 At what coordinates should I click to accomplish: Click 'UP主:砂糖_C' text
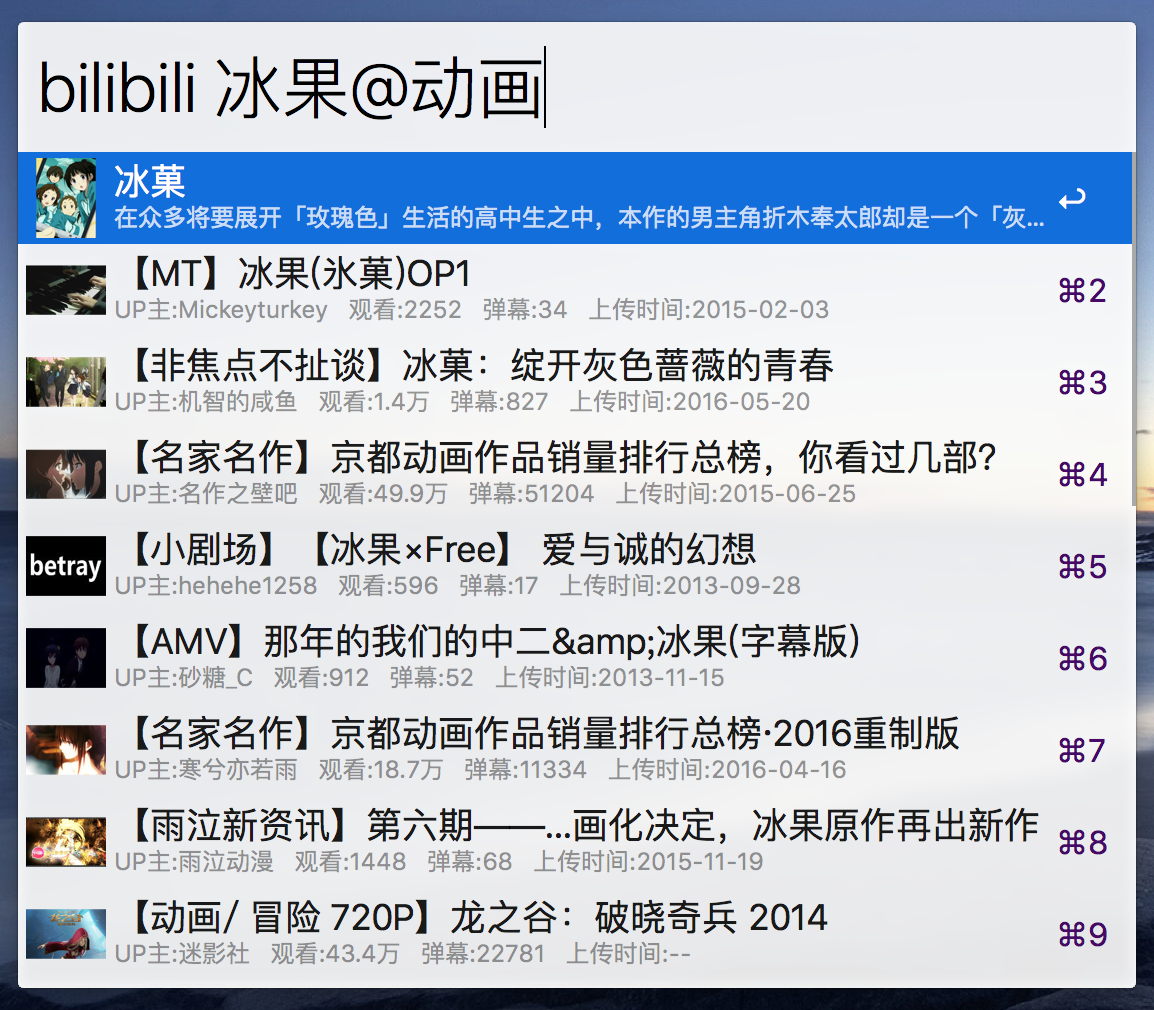(x=183, y=678)
